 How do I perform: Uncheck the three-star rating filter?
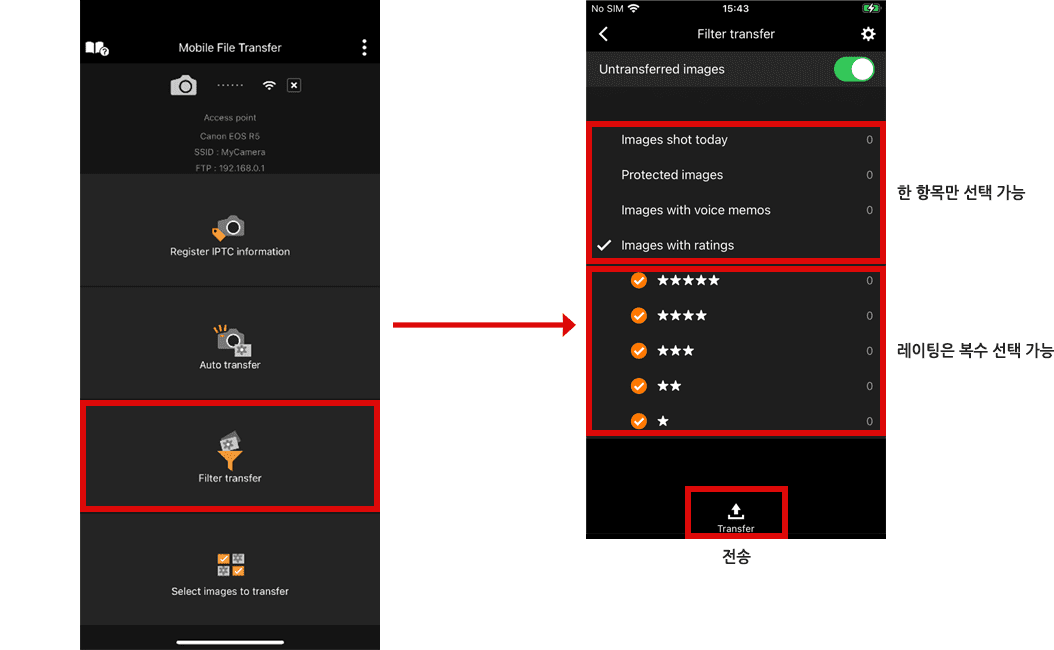639,351
